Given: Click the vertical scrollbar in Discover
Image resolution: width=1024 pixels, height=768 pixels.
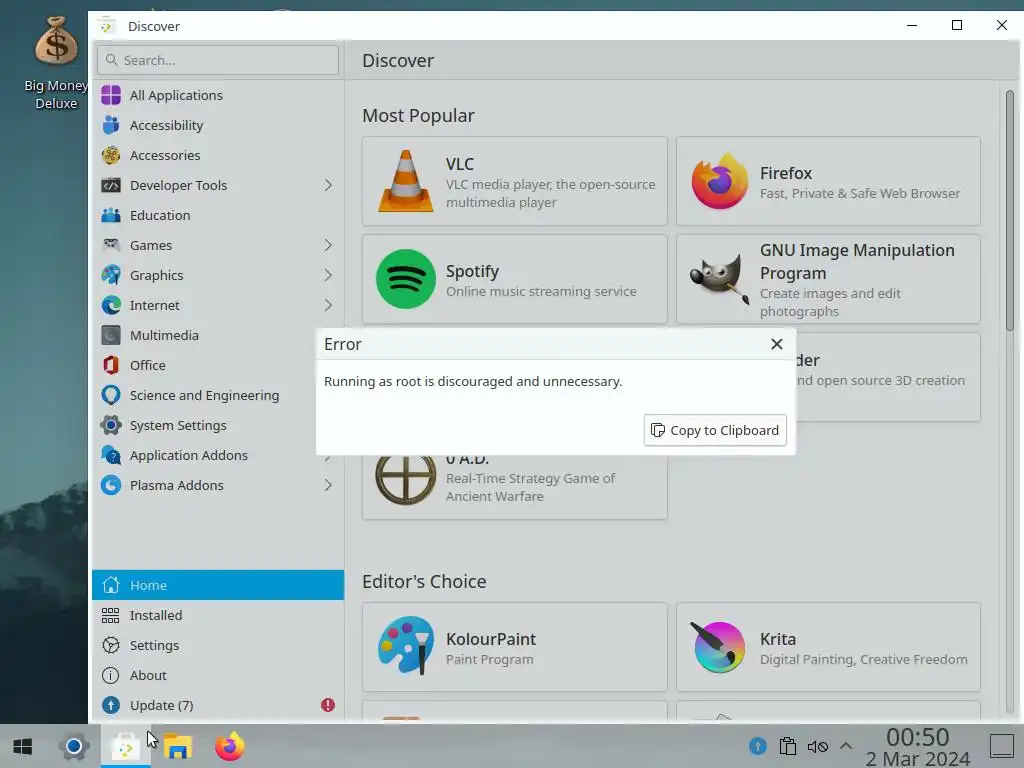Looking at the screenshot, I should pyautogui.click(x=1010, y=210).
